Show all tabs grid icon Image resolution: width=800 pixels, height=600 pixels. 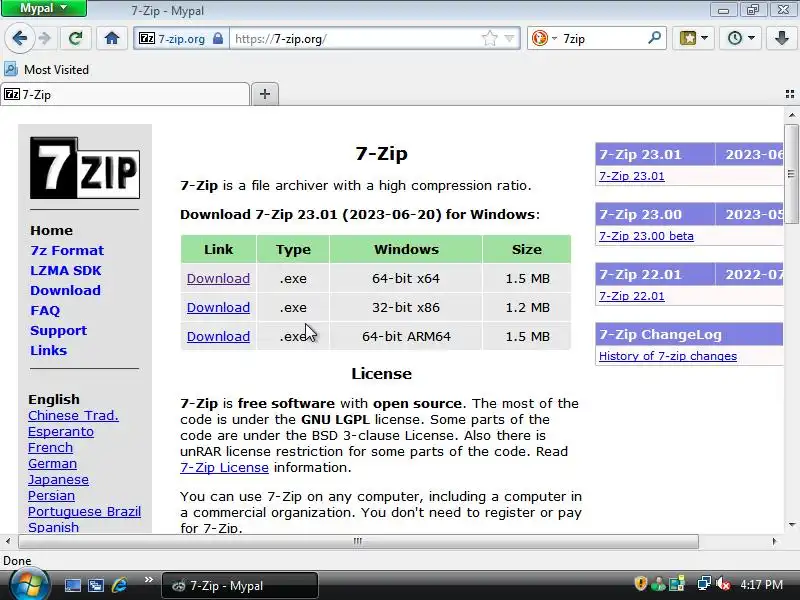coord(790,94)
